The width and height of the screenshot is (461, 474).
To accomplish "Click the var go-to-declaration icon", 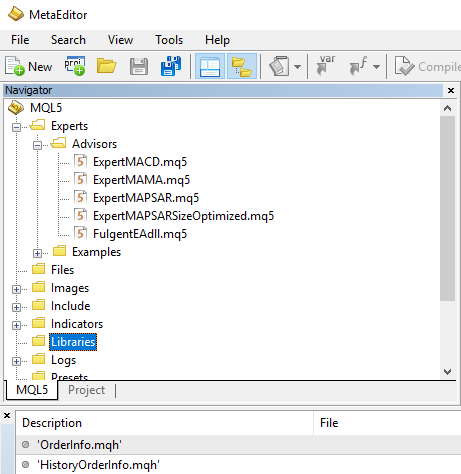I will pos(326,65).
